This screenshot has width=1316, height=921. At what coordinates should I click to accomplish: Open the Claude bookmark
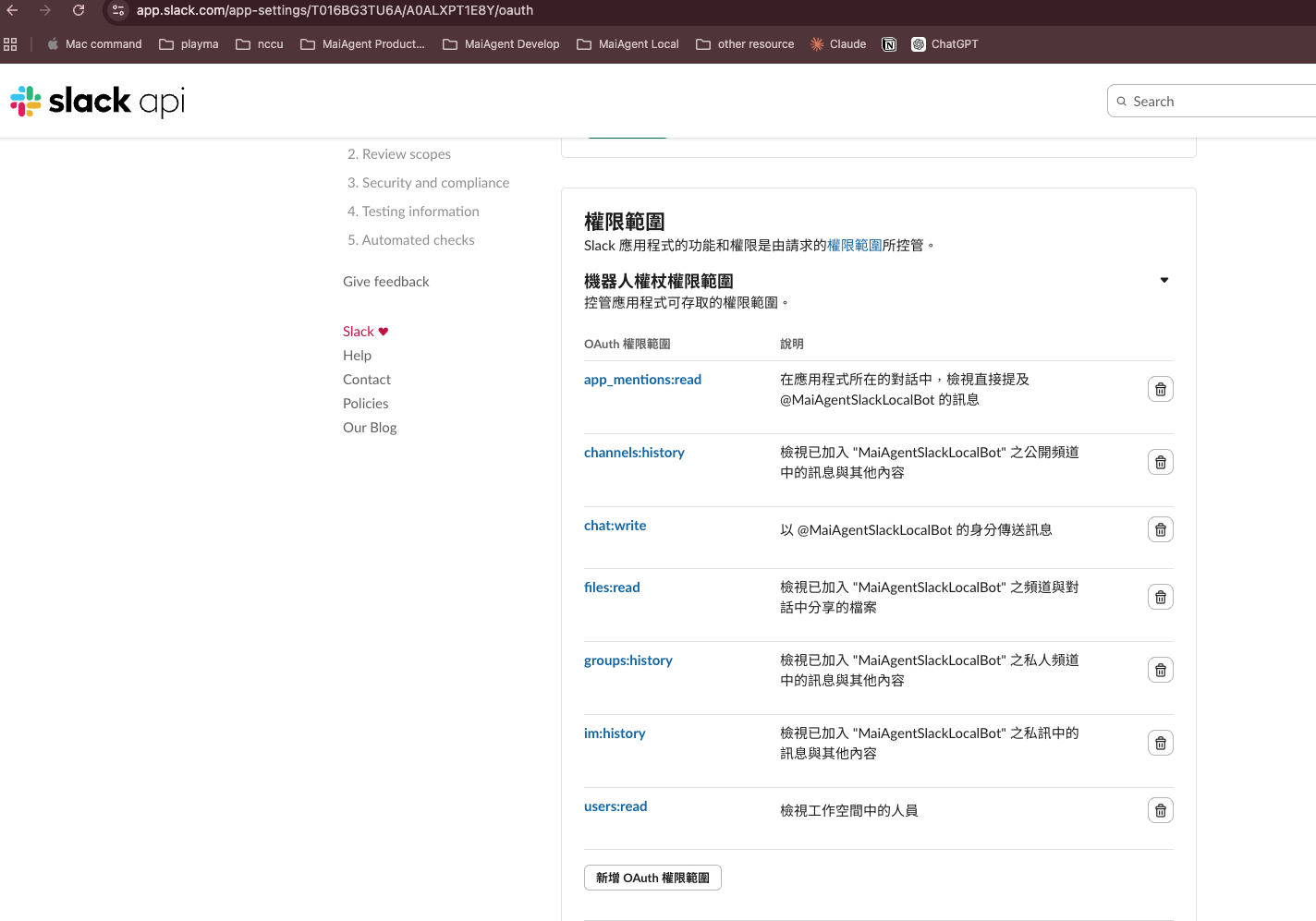click(x=837, y=44)
